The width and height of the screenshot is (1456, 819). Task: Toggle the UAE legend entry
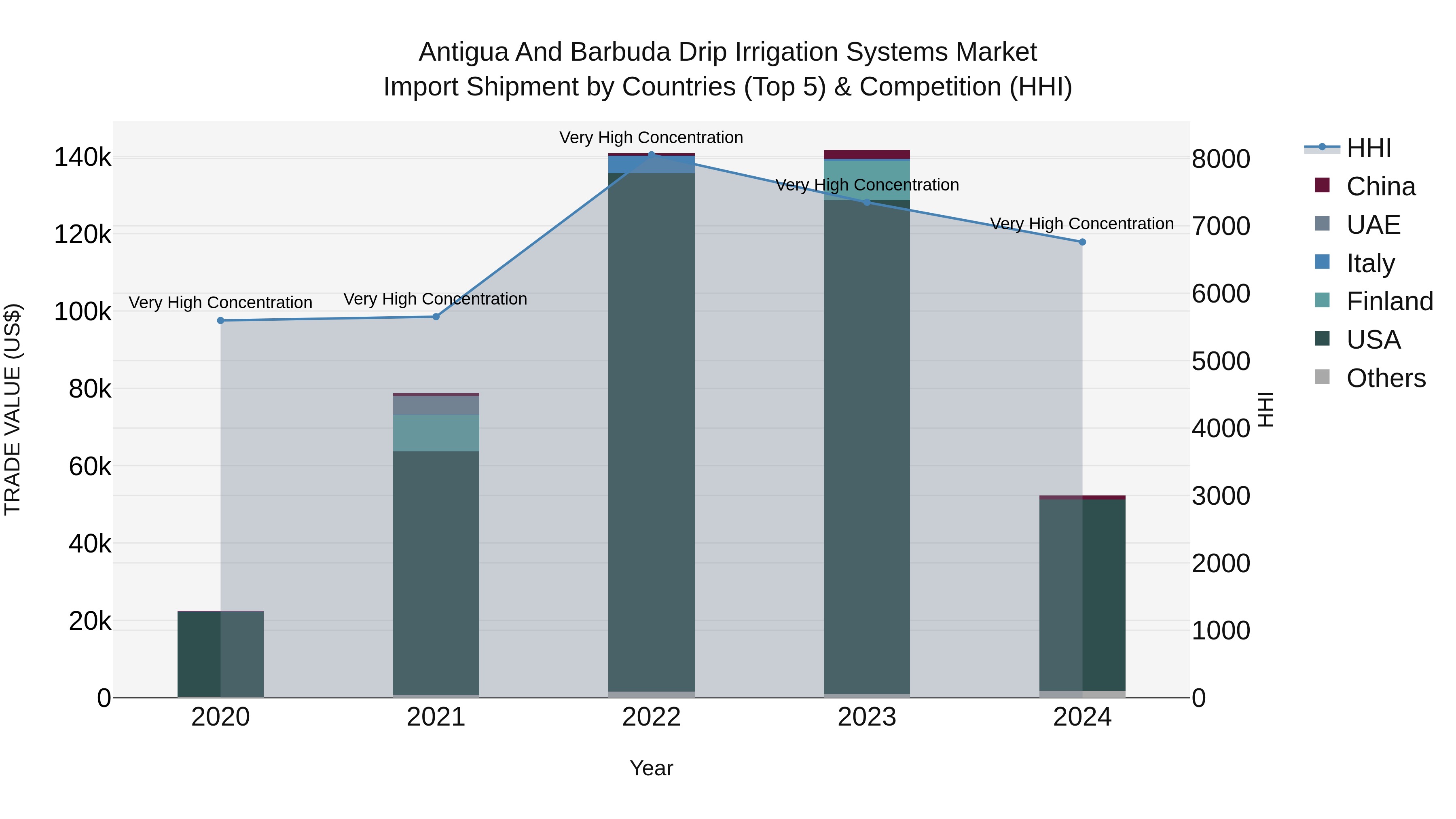(1358, 225)
